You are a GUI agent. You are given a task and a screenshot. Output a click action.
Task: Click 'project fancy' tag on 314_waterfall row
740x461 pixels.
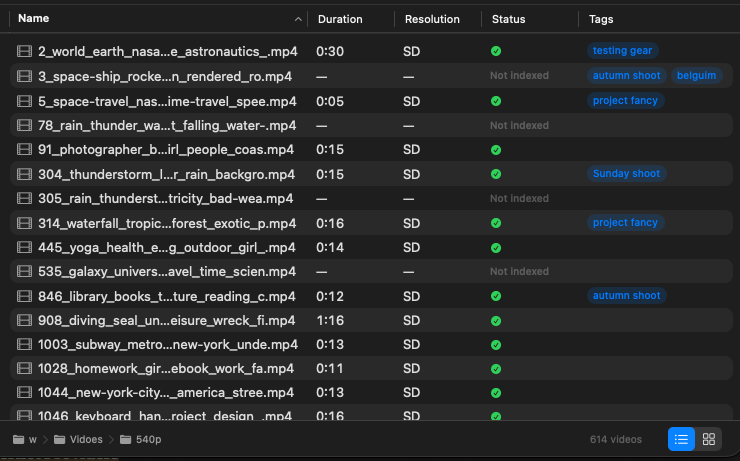click(x=625, y=223)
